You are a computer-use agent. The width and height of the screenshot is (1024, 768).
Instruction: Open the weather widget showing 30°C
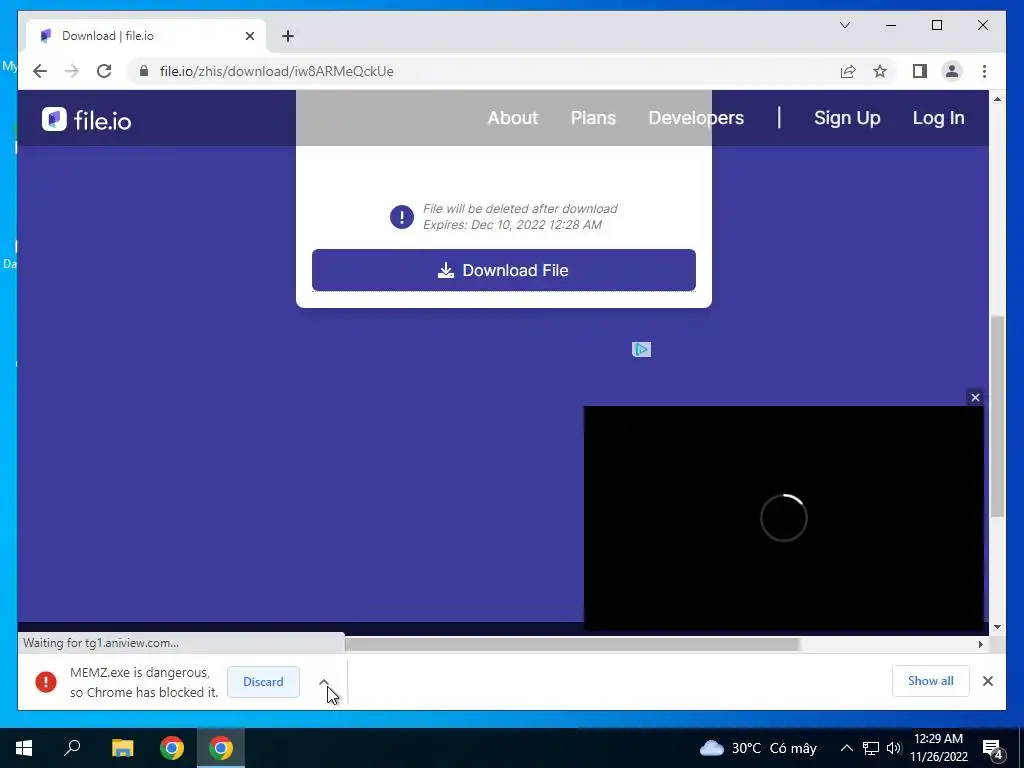click(758, 748)
